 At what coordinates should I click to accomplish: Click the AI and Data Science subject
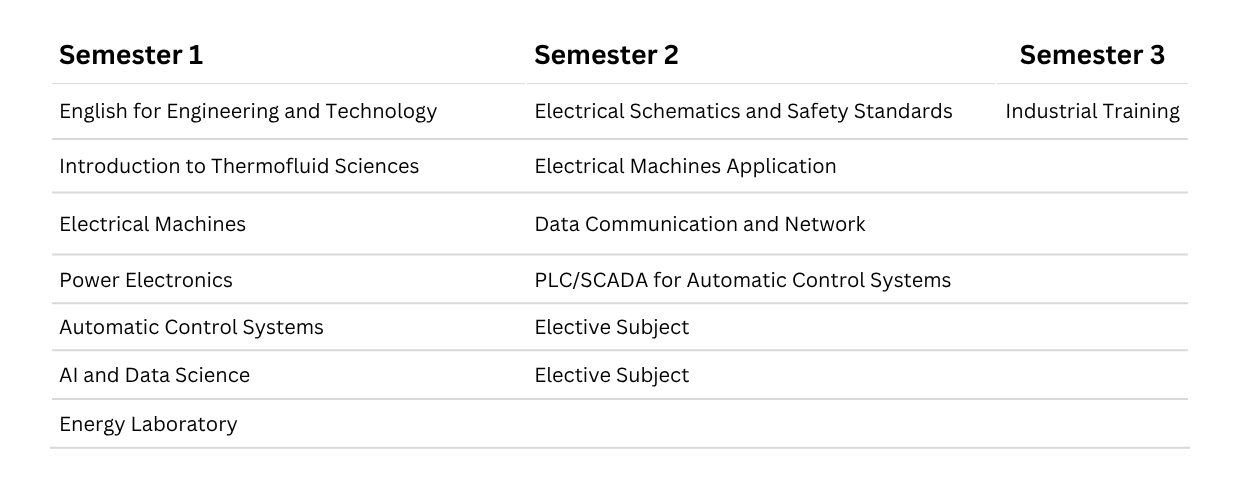154,375
